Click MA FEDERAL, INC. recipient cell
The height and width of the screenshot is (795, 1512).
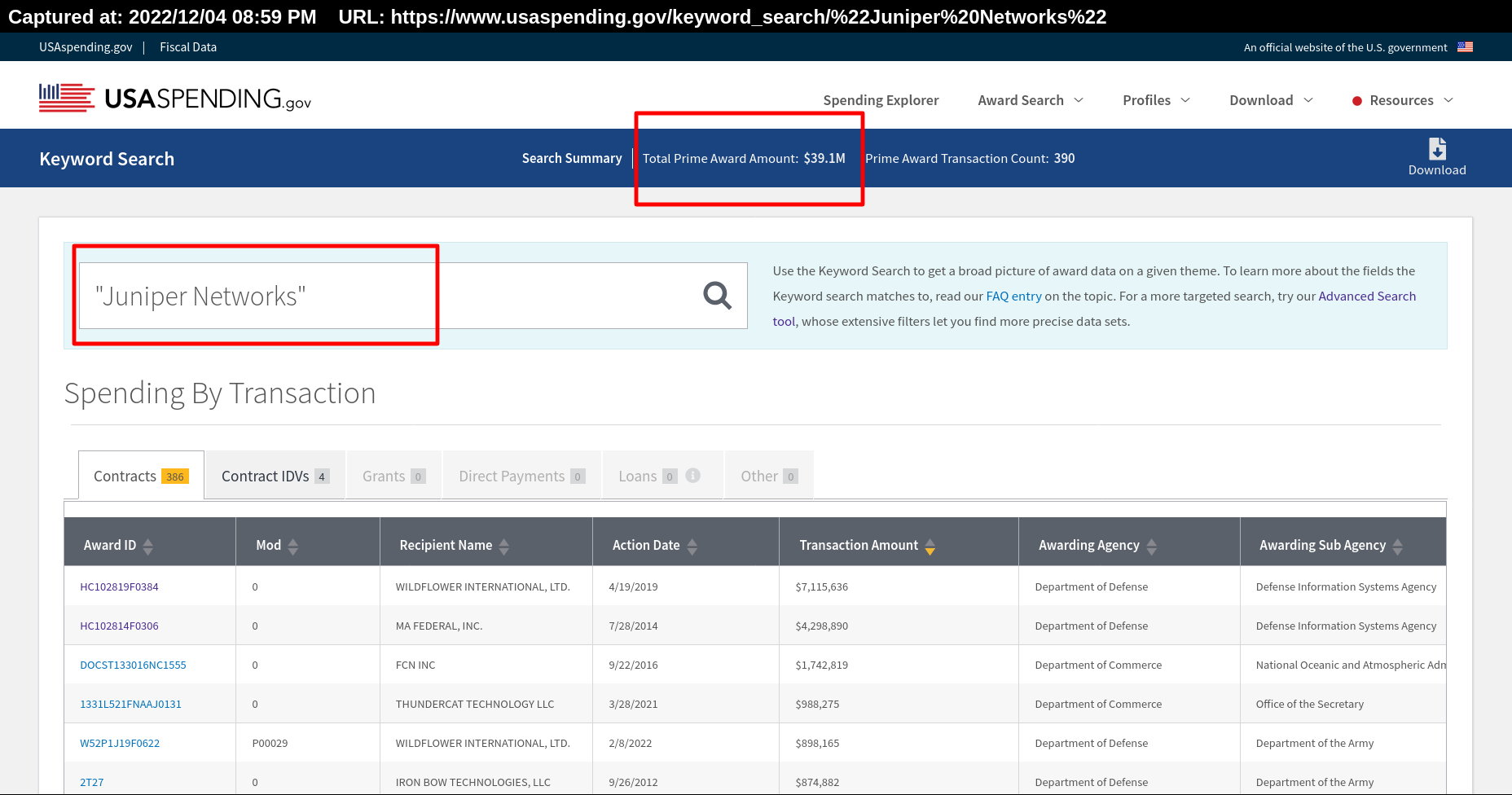439,626
